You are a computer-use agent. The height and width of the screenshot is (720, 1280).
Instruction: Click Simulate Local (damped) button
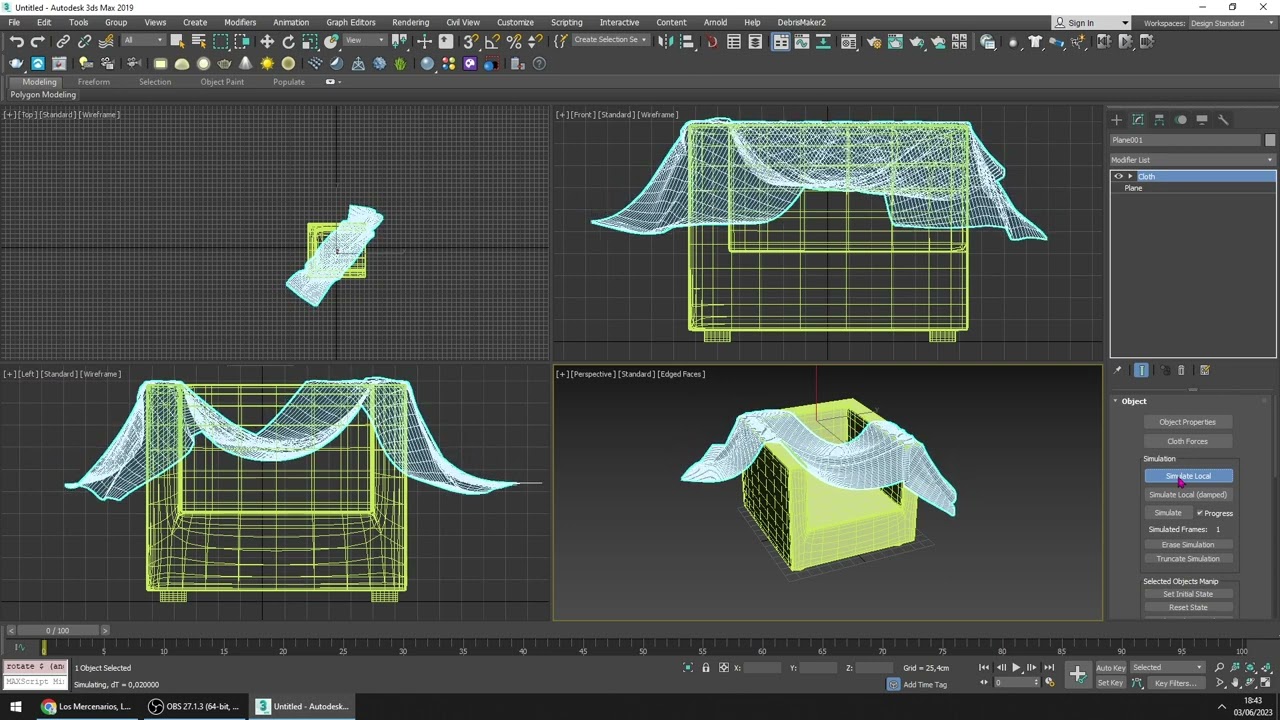point(1188,495)
